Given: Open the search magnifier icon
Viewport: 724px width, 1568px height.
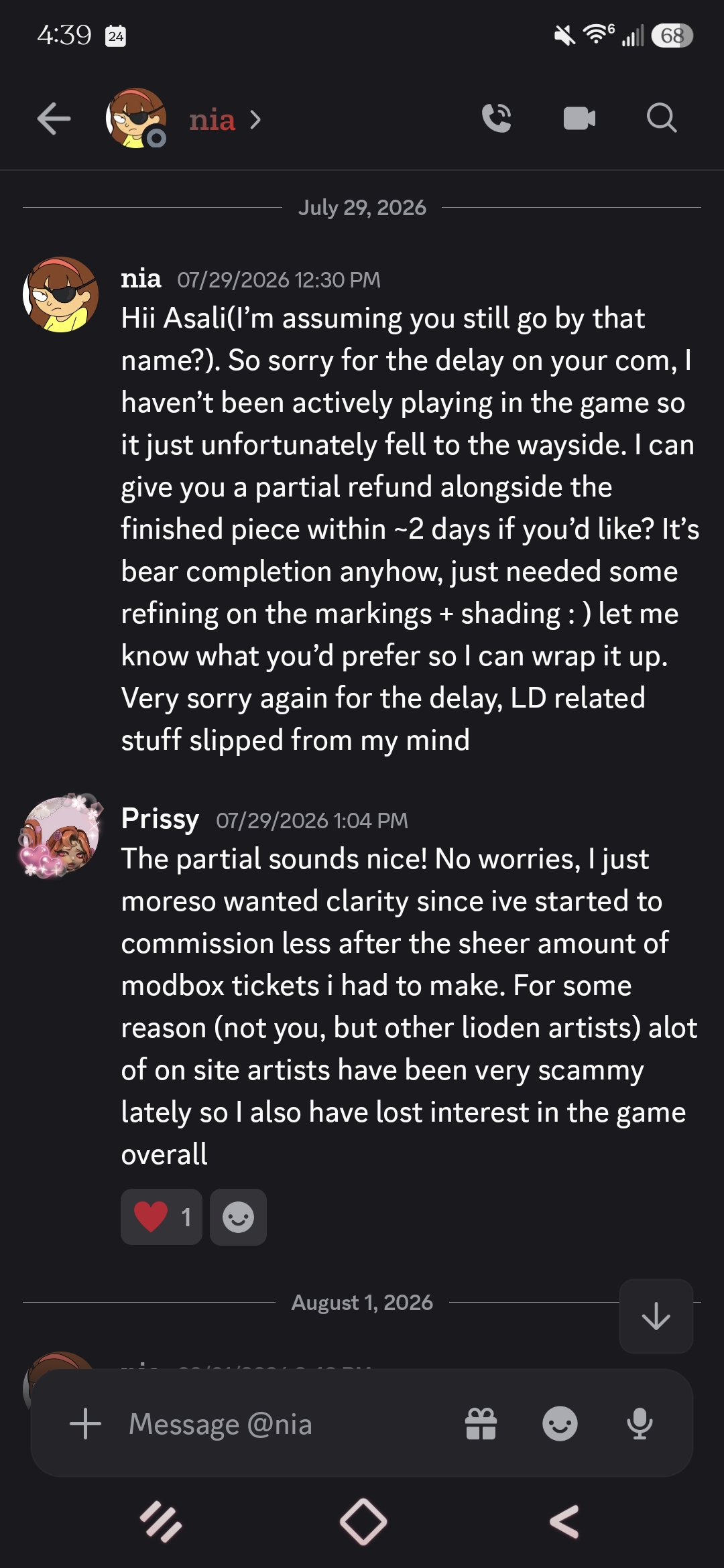Looking at the screenshot, I should [x=662, y=119].
